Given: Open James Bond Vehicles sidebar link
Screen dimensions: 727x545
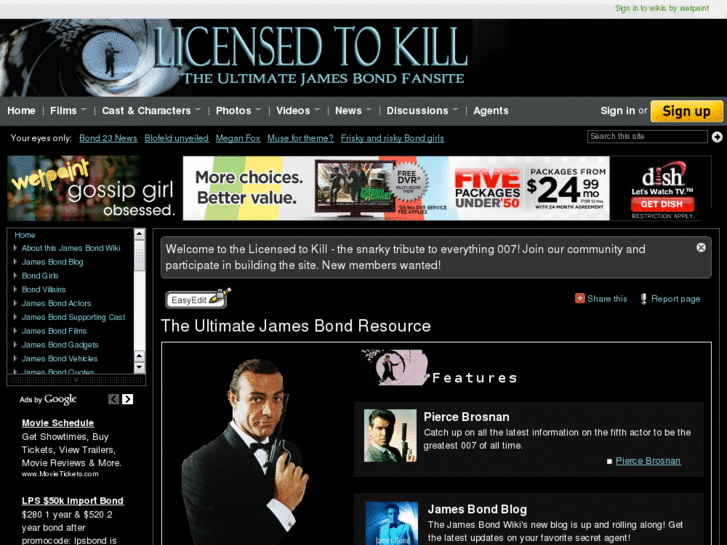Looking at the screenshot, I should click(x=59, y=359).
